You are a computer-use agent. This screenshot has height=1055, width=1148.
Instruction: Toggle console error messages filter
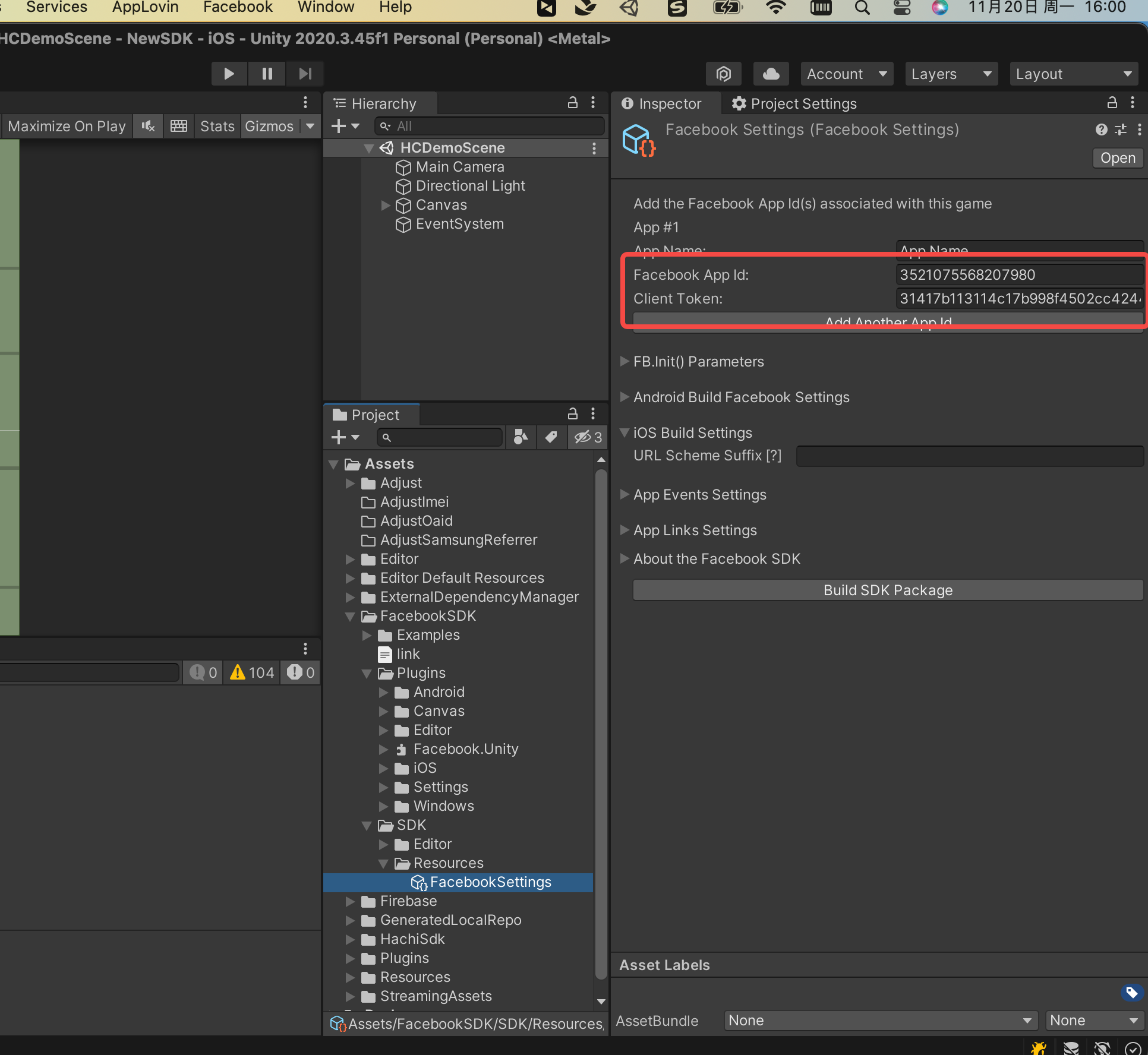point(301,672)
